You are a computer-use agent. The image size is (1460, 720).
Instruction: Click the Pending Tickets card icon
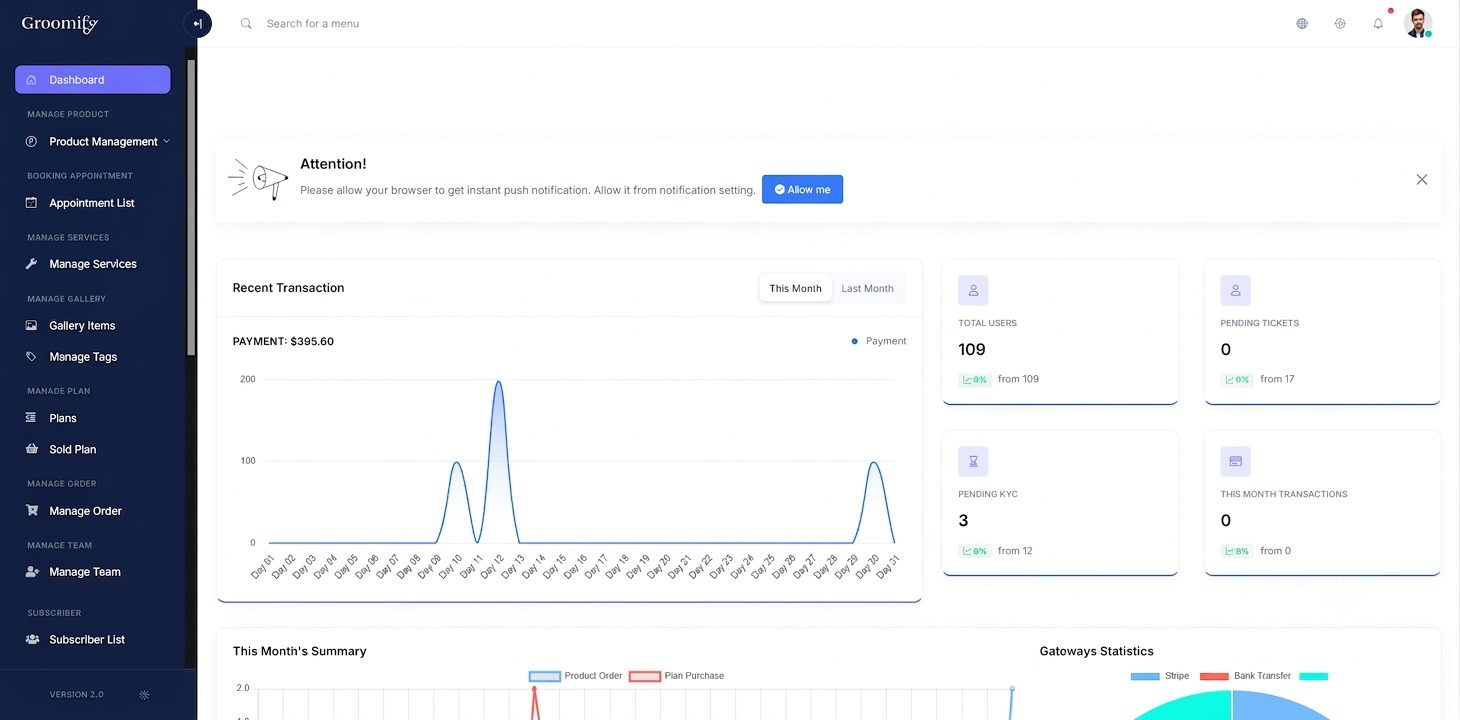[1235, 291]
